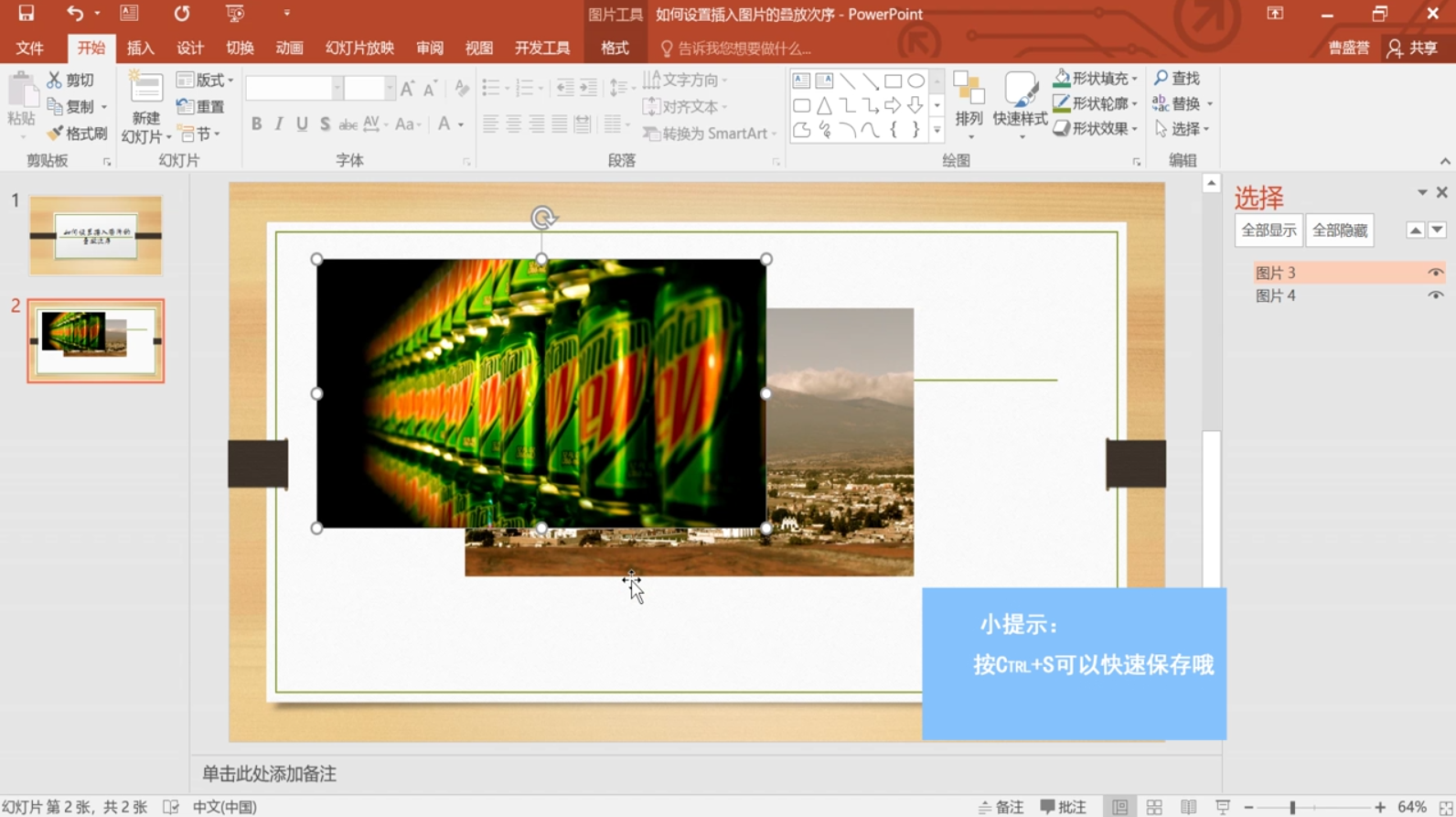Apply Bold formatting
1456x817 pixels.
(x=256, y=124)
